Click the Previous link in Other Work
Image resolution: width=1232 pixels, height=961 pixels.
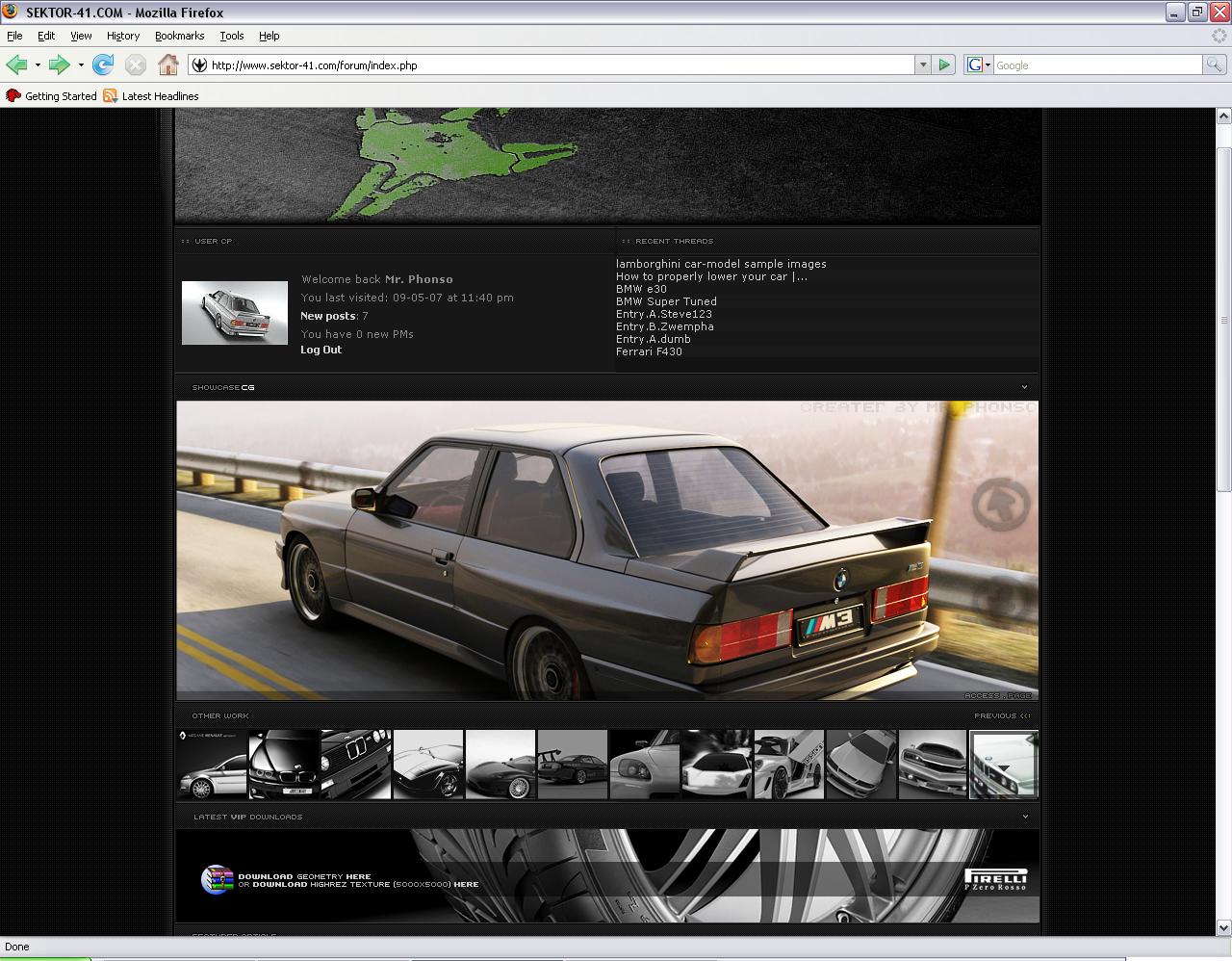tap(1002, 715)
